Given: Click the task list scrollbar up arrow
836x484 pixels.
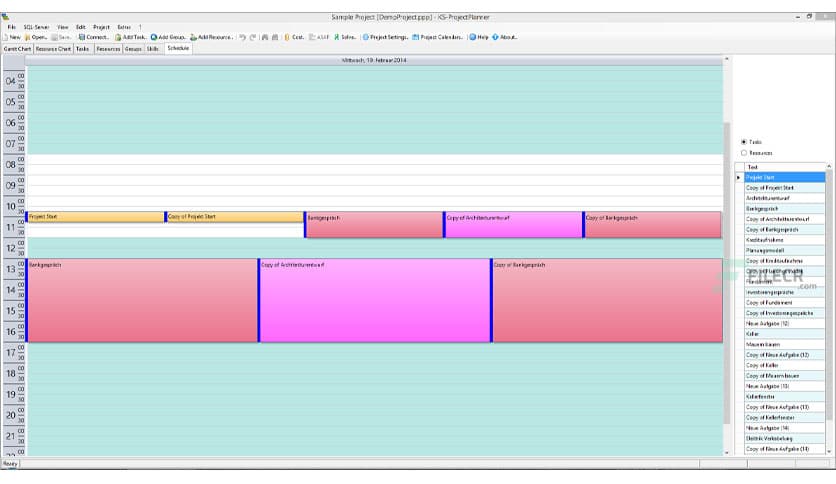Looking at the screenshot, I should pyautogui.click(x=829, y=167).
